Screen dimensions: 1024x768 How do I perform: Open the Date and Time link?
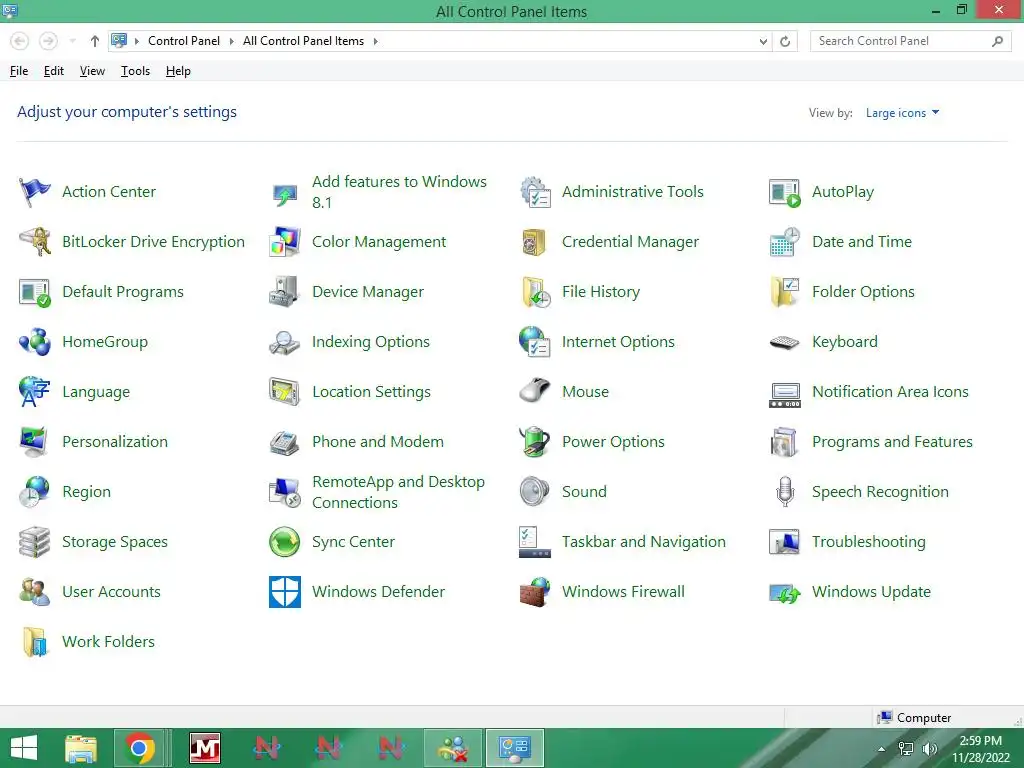pyautogui.click(x=861, y=242)
